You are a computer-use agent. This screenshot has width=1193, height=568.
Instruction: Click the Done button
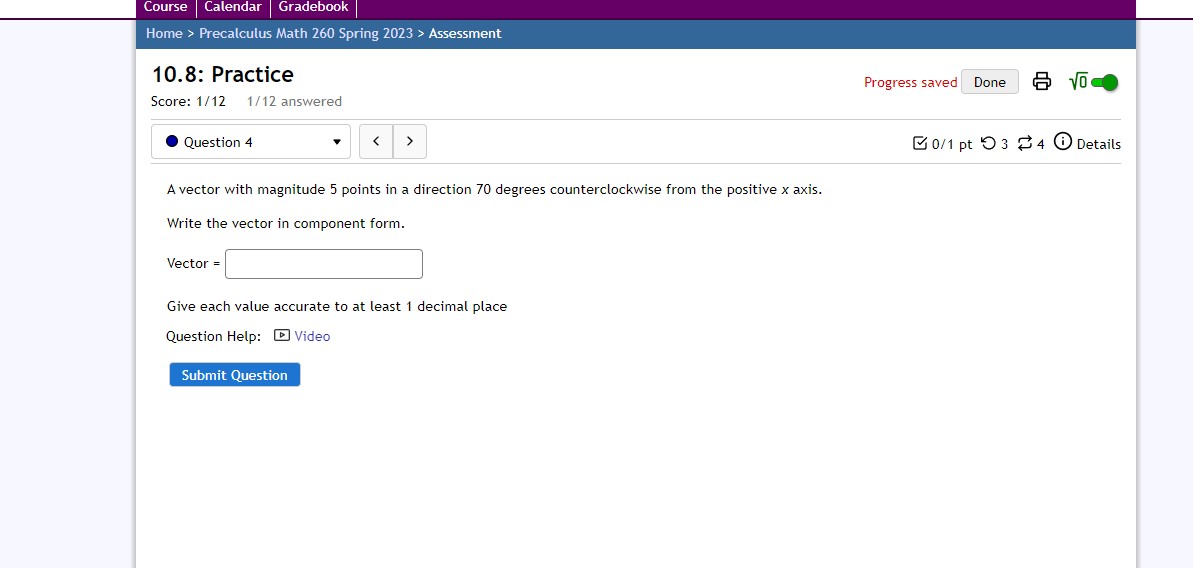990,82
